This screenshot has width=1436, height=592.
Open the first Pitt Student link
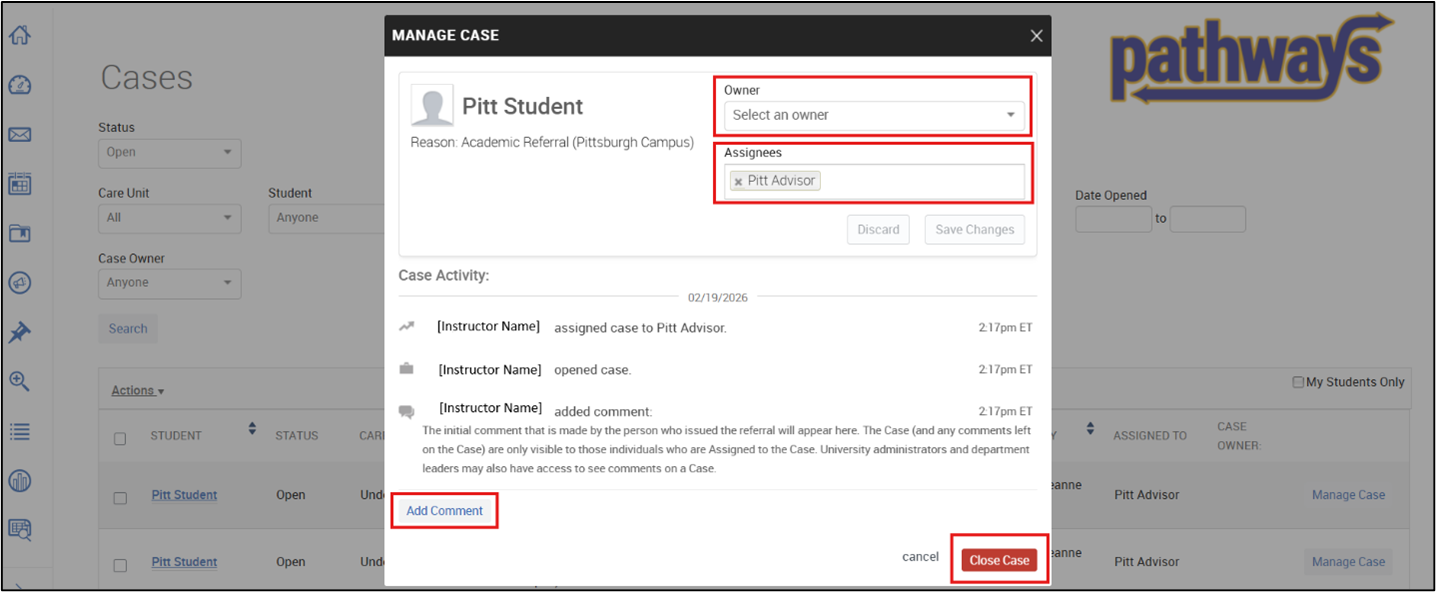184,495
